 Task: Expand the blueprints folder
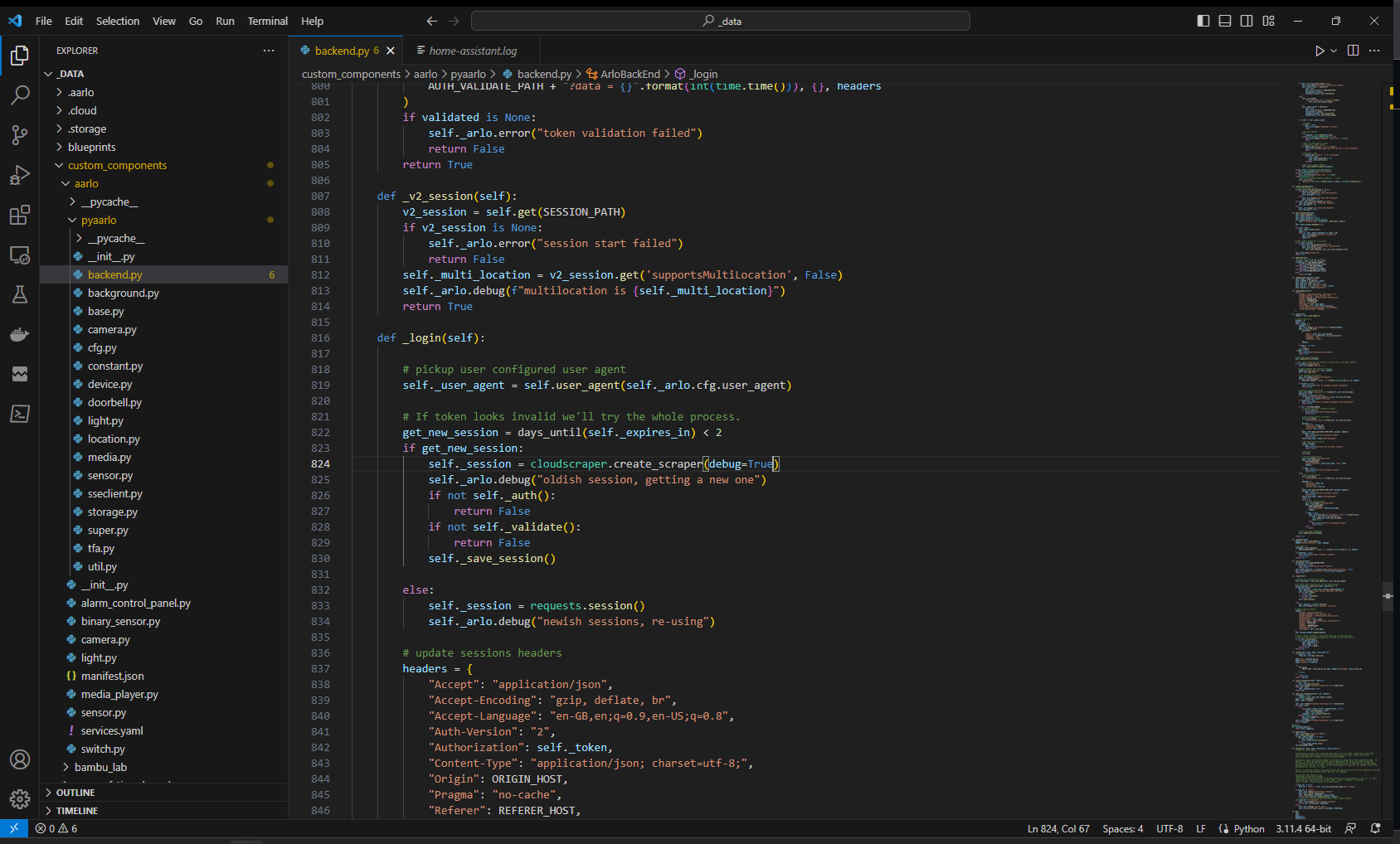tap(91, 147)
